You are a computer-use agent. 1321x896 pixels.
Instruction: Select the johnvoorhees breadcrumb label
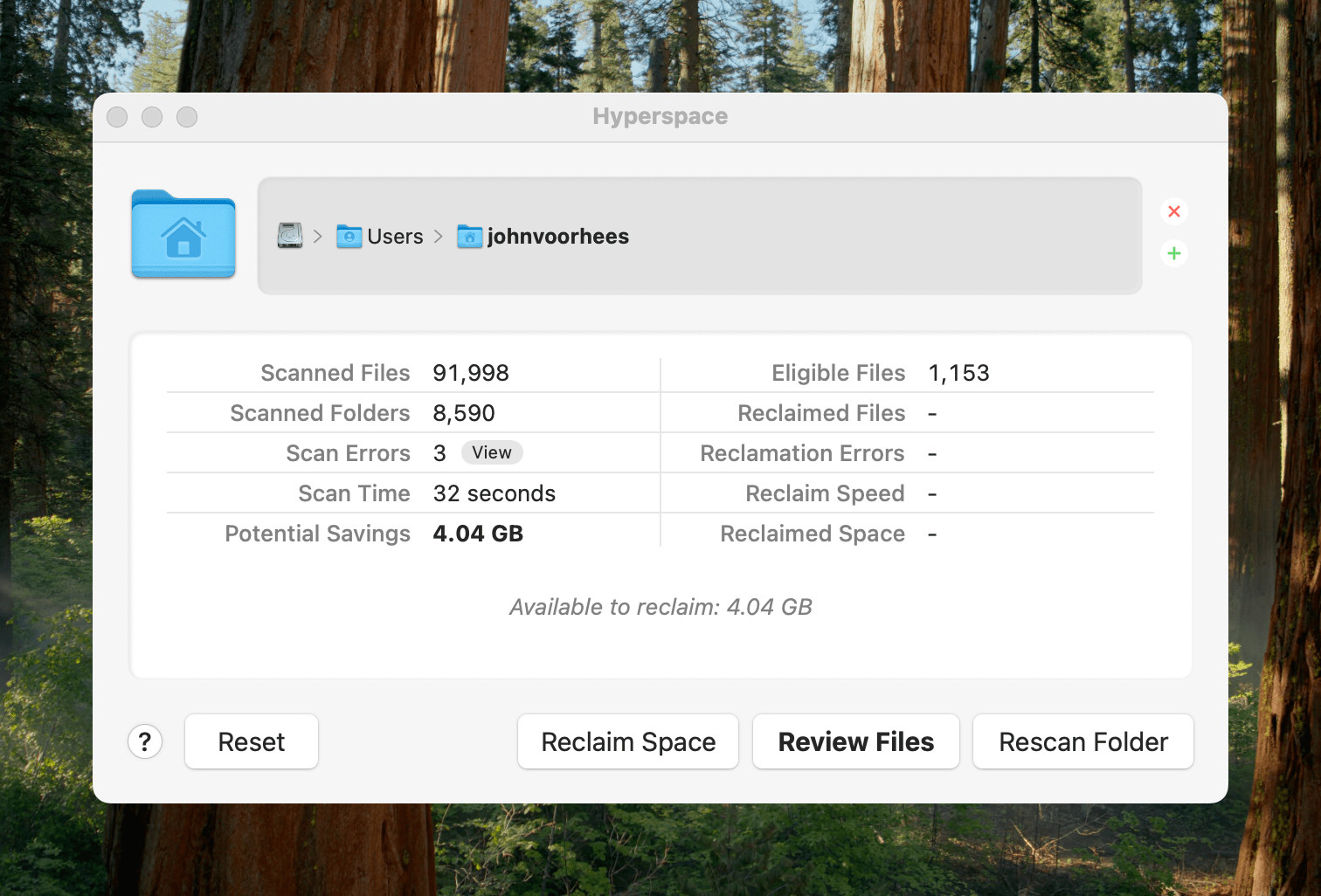pyautogui.click(x=557, y=236)
